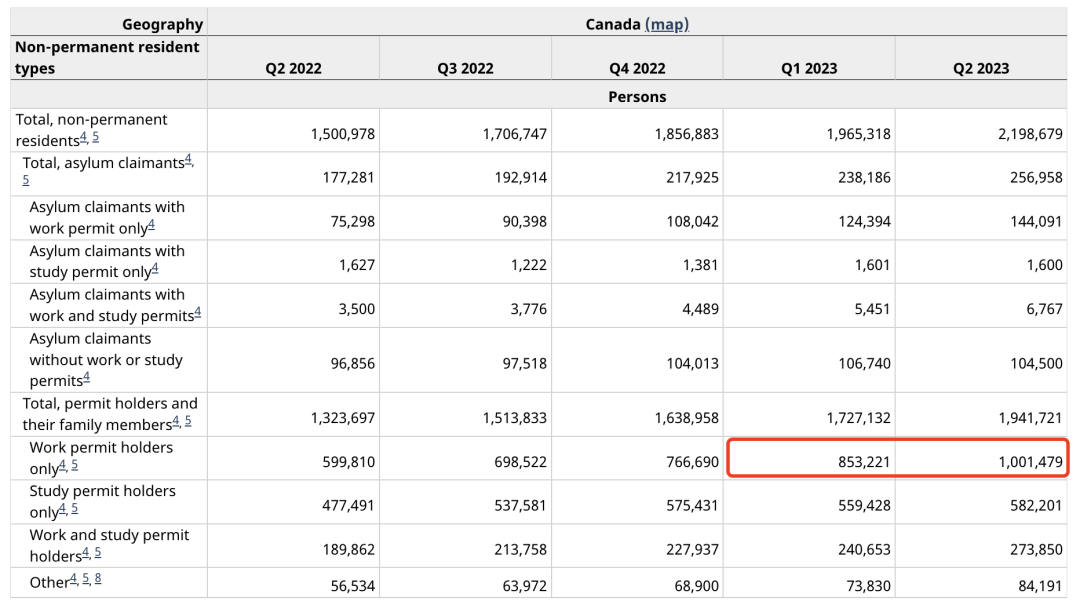1080x612 pixels.
Task: Select the cell with value 6,767
Action: [981, 306]
